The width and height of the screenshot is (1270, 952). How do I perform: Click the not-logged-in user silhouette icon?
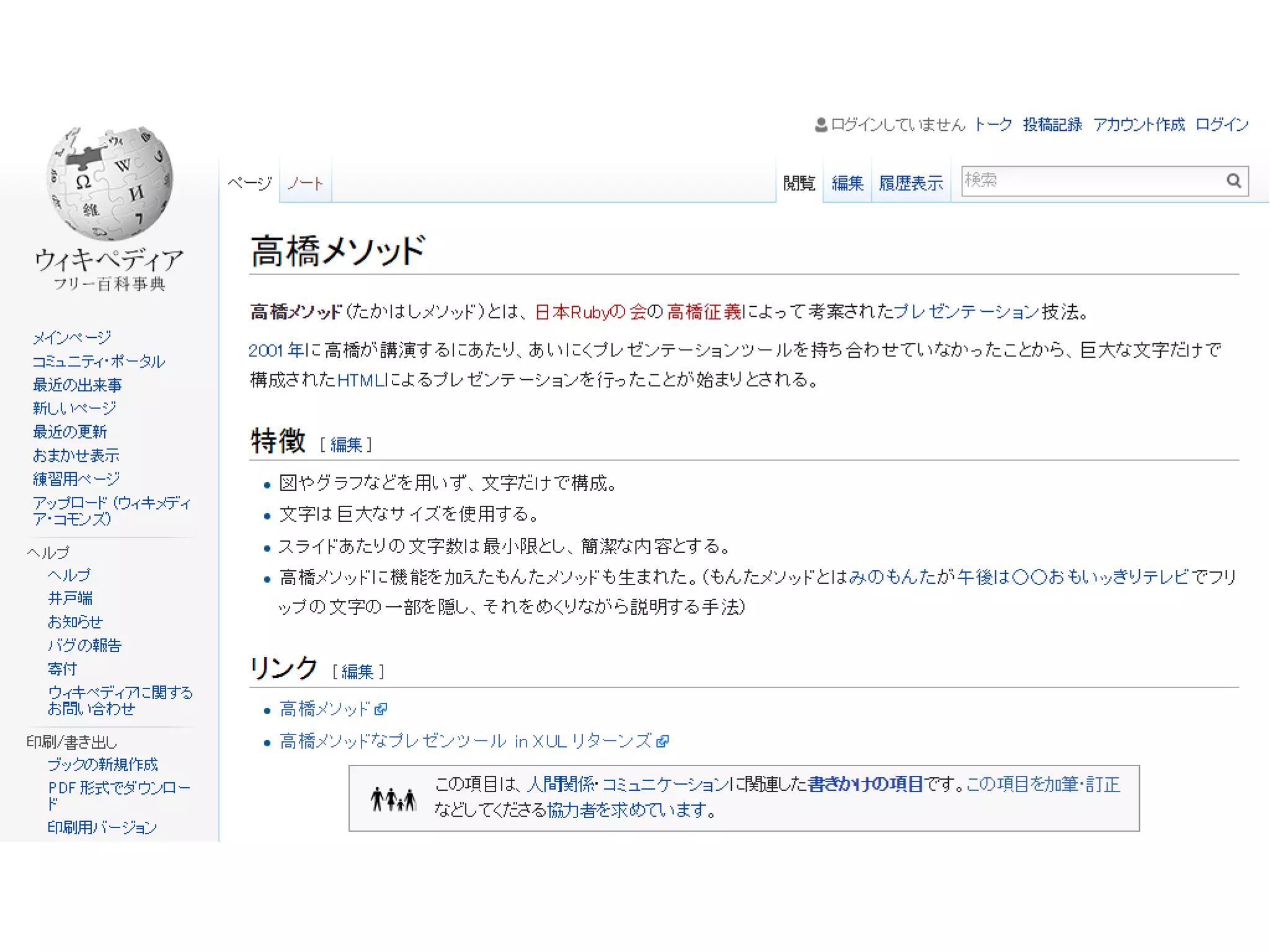click(820, 125)
